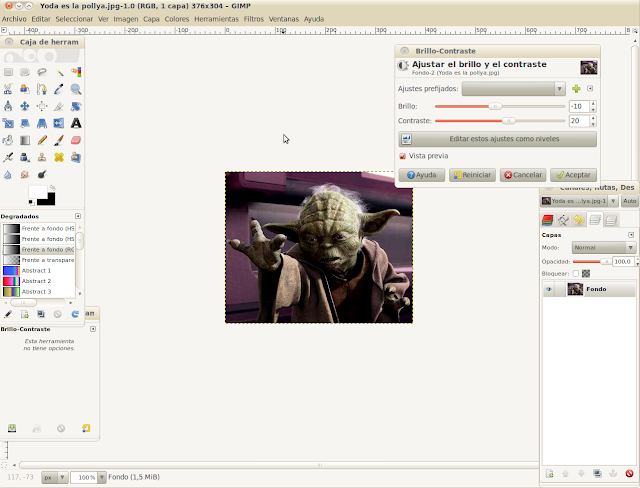Open the px units dropdown in status bar
The height and width of the screenshot is (488, 640).
tap(55, 477)
